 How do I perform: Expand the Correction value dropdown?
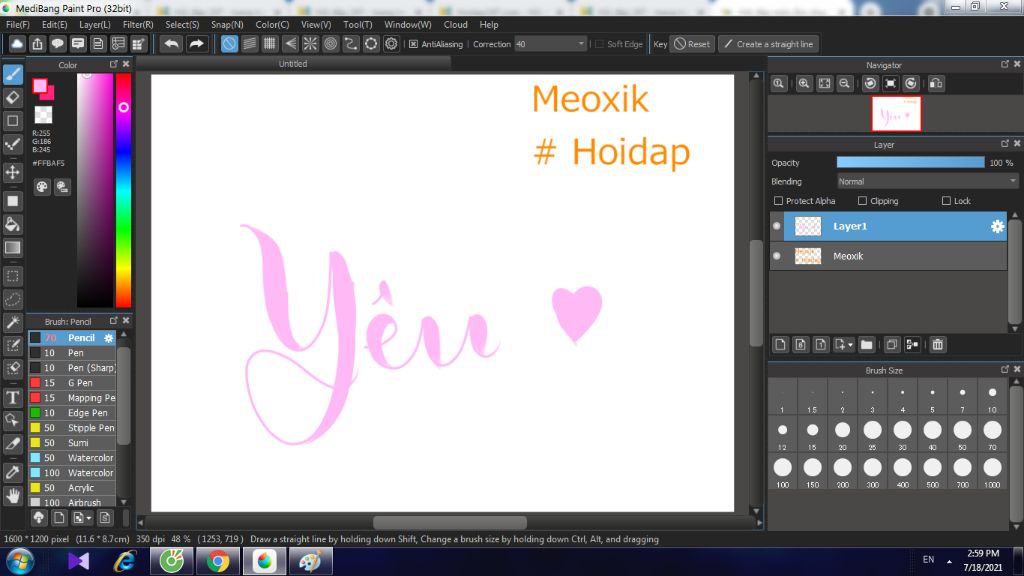581,44
